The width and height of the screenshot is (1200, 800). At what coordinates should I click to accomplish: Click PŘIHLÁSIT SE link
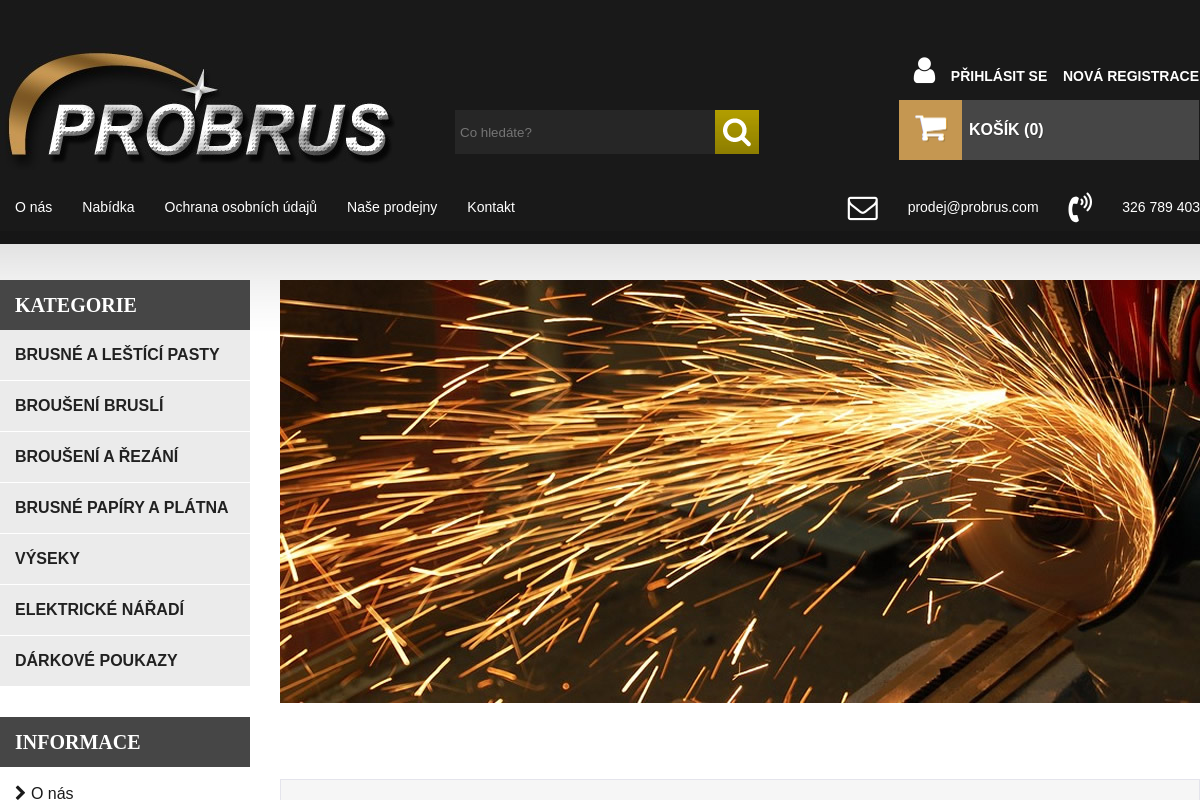(998, 76)
